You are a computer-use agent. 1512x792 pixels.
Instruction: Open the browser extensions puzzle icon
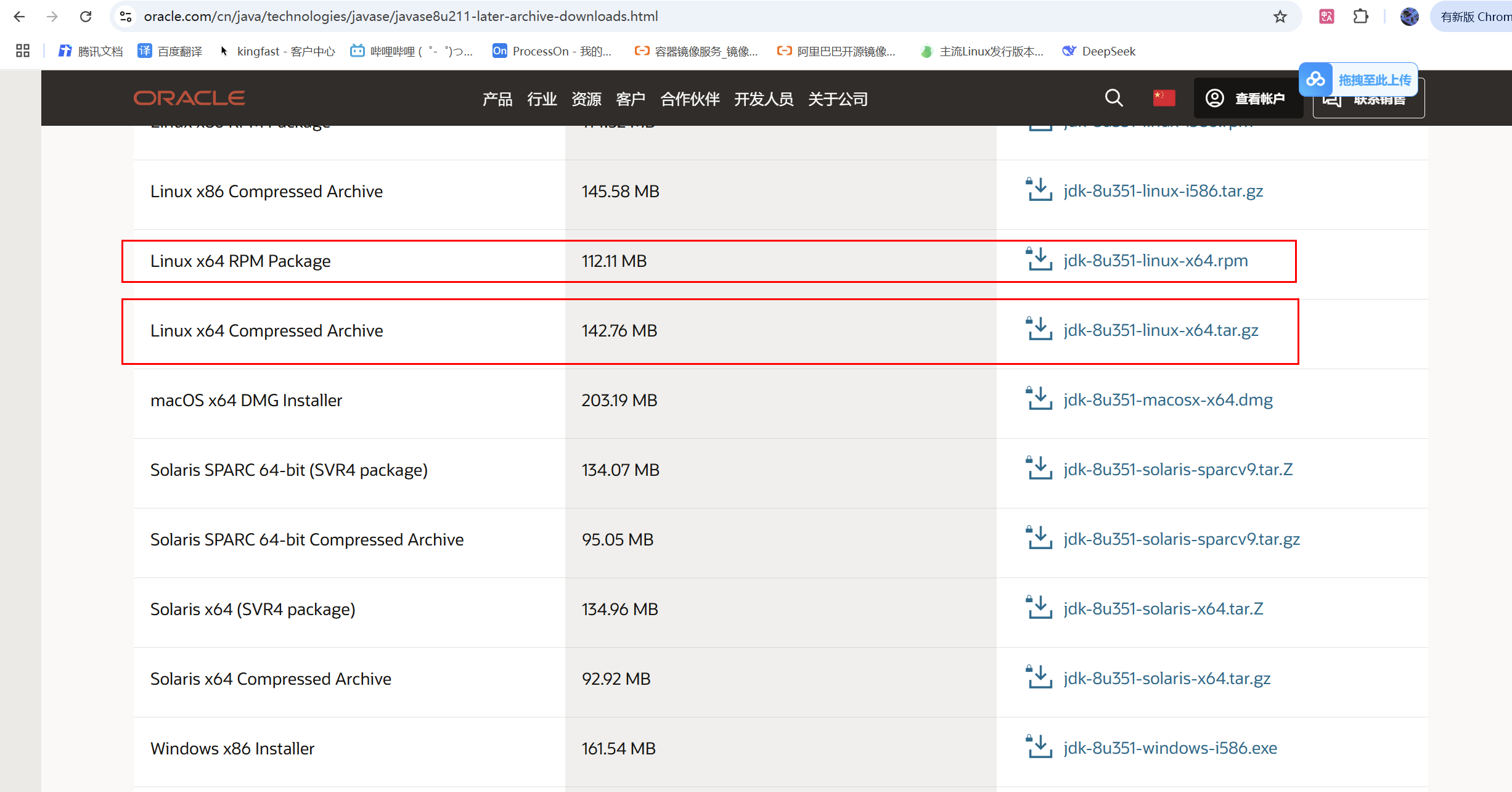(1360, 17)
